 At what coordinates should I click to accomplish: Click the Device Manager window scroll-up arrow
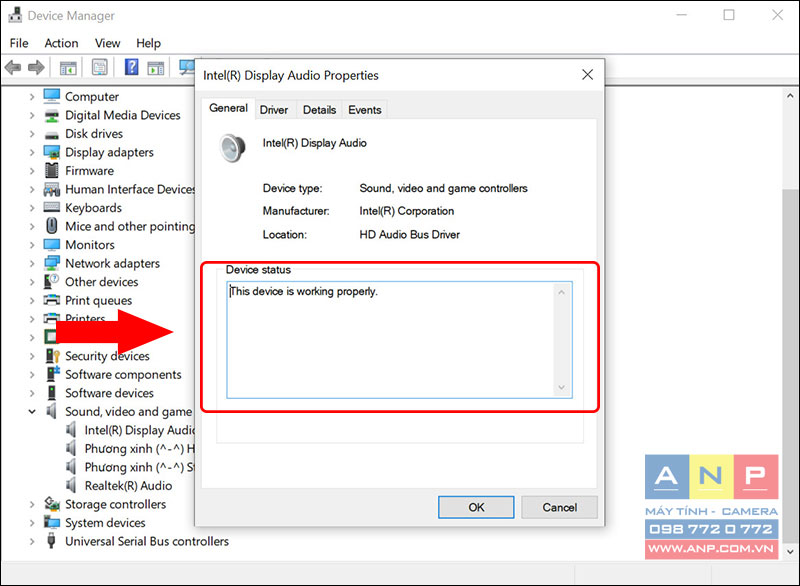coord(790,95)
